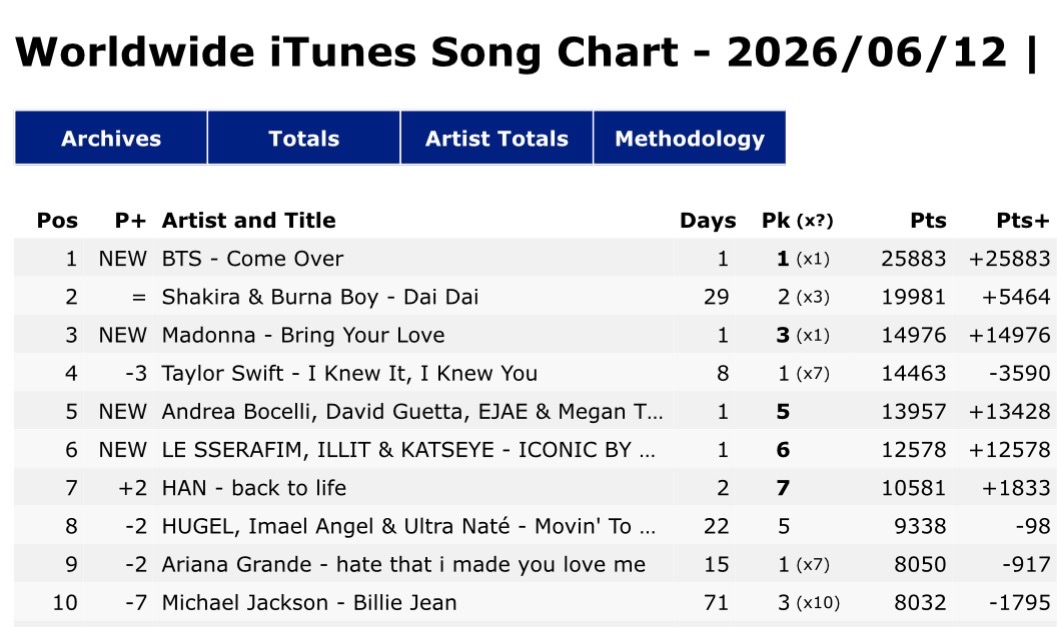This screenshot has height=627, width=1057.
Task: Open the Totals tab
Action: click(303, 138)
